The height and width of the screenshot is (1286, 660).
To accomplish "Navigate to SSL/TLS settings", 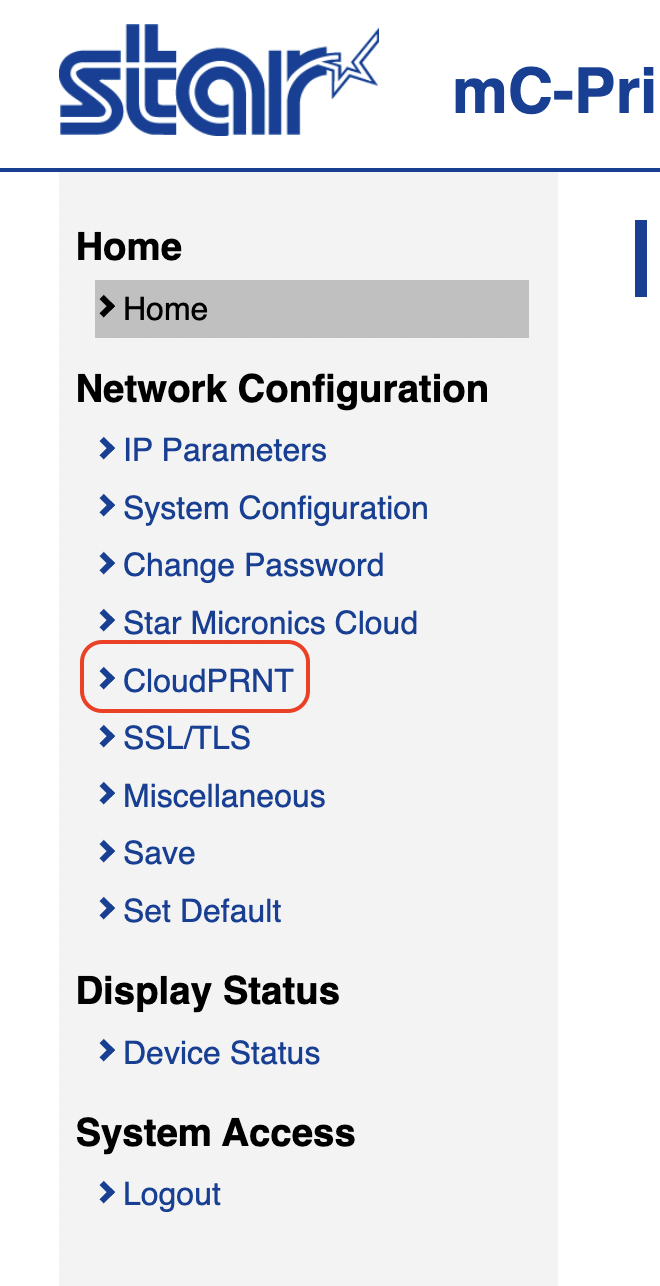I will coord(186,739).
